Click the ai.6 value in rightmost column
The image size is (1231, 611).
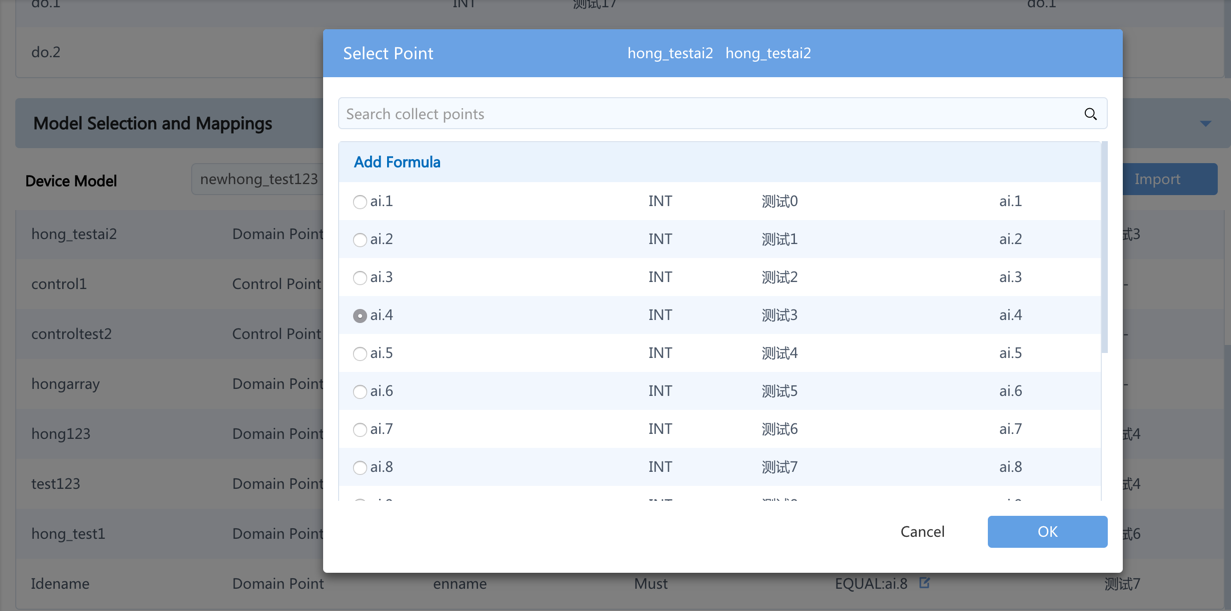click(x=1011, y=391)
